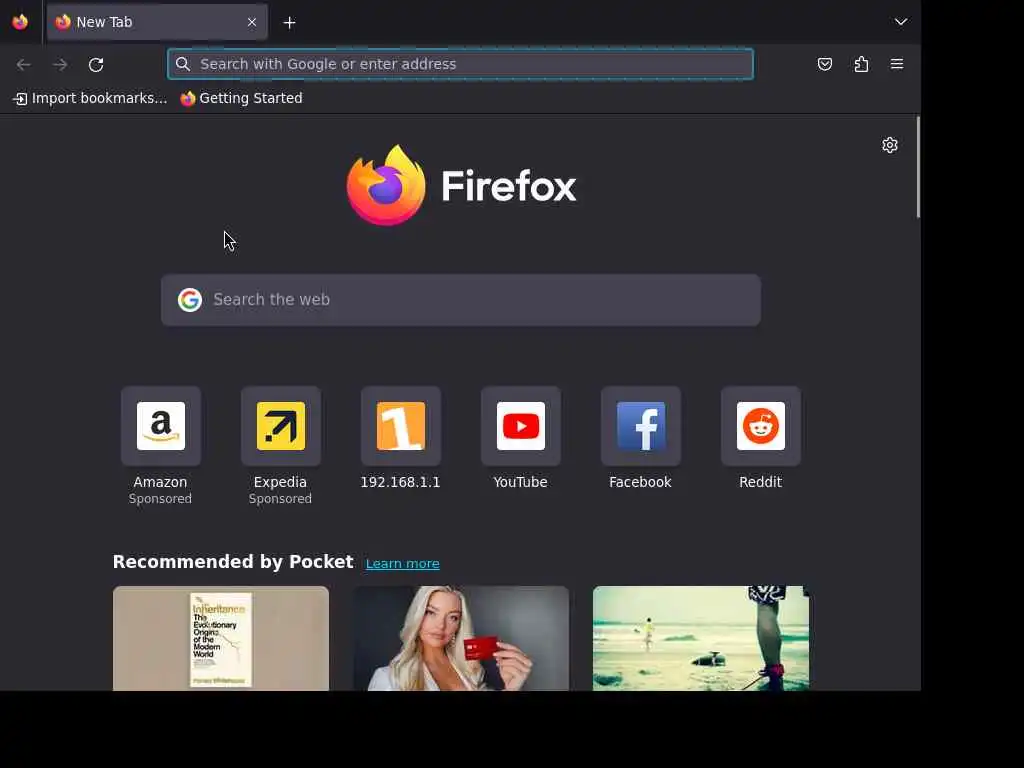Viewport: 1024px width, 768px height.
Task: Open the Reddit shortcut tile
Action: (761, 426)
